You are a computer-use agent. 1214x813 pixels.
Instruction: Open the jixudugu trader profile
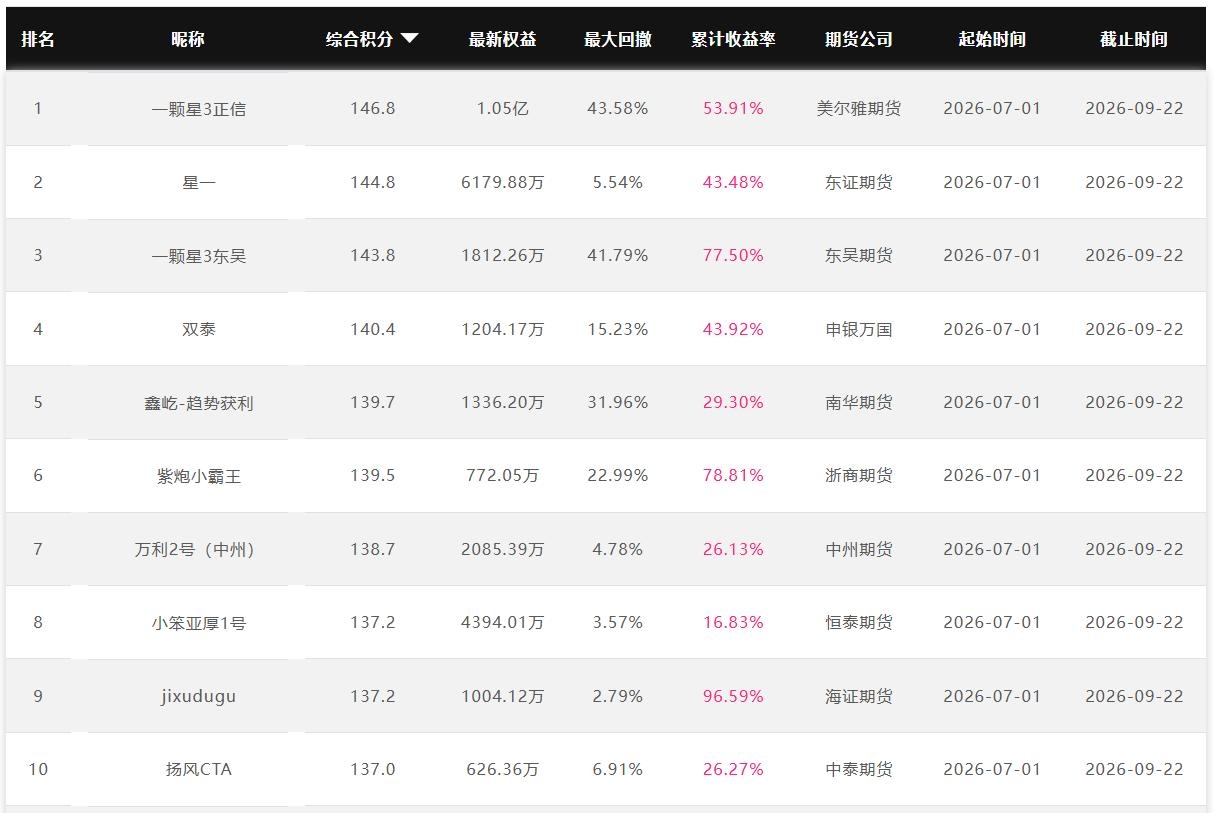(199, 696)
